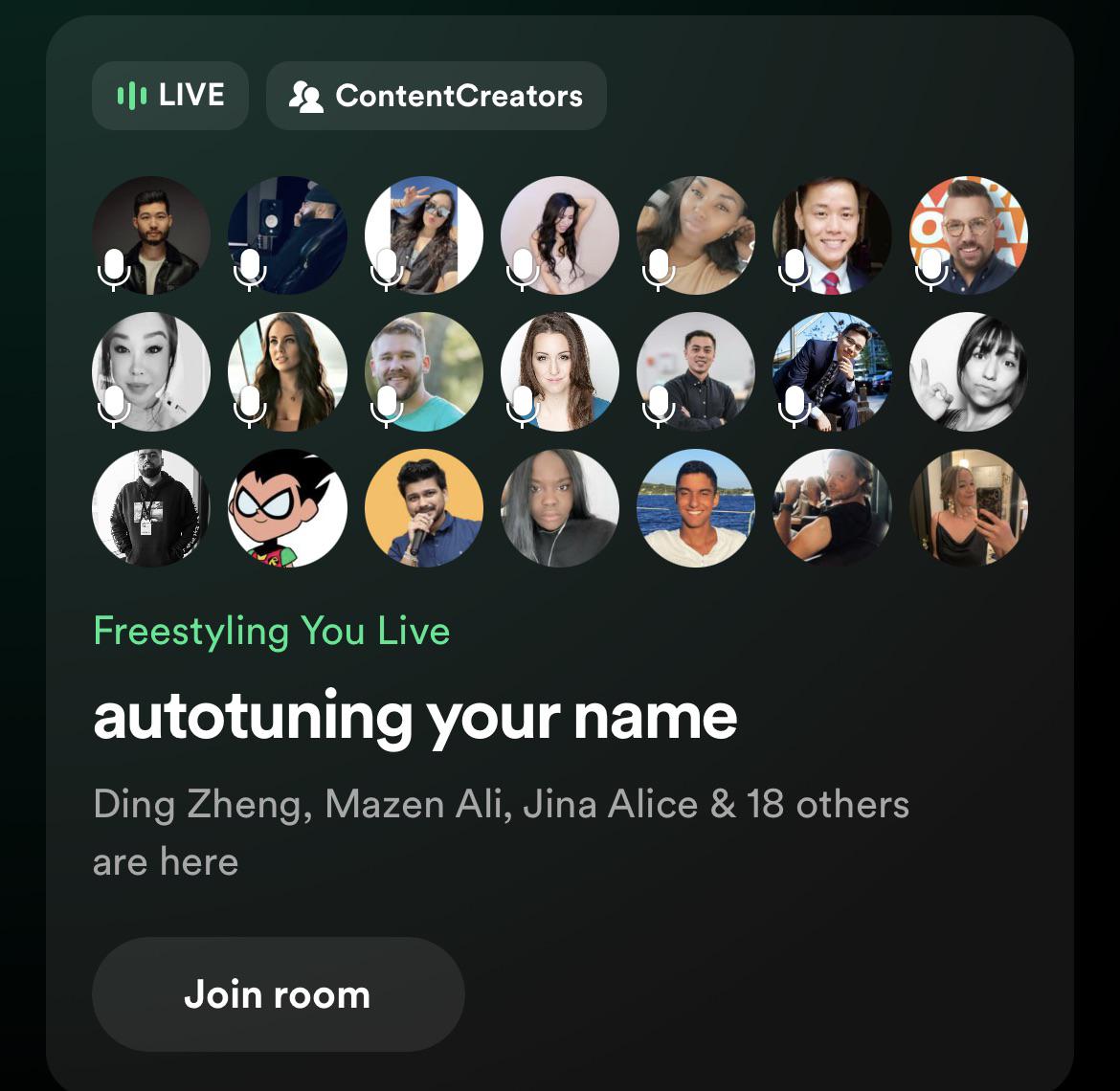Click microphone icon on glasses man with orange background
1120x1091 pixels.
point(930,269)
